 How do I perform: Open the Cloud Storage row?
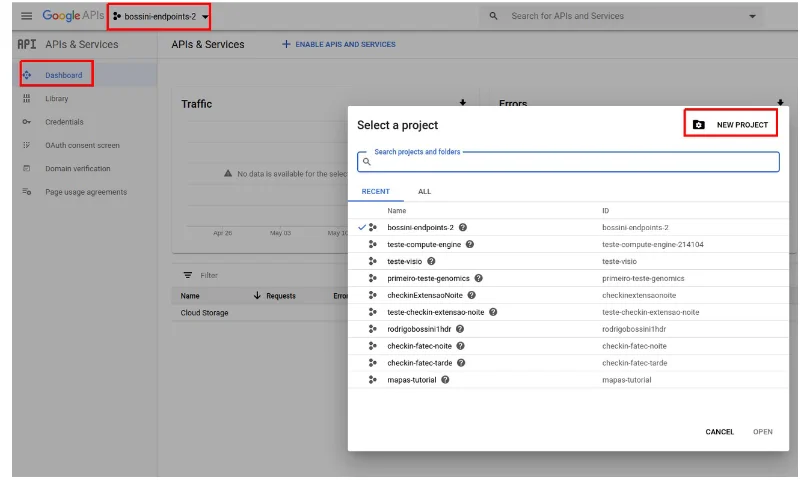pos(204,313)
